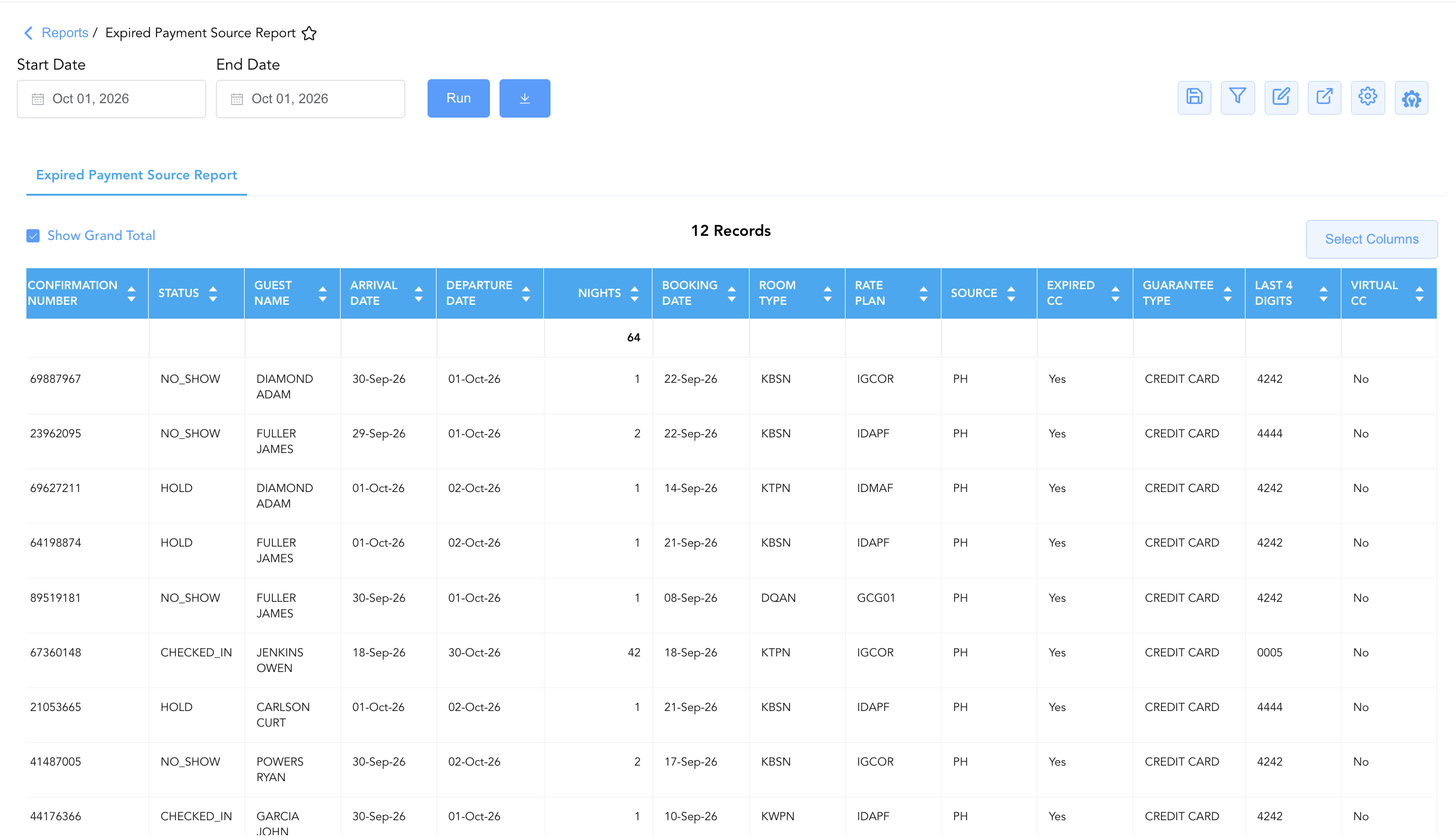Select the Expired Payment Source Report tab
This screenshot has width=1456, height=840.
click(x=137, y=175)
